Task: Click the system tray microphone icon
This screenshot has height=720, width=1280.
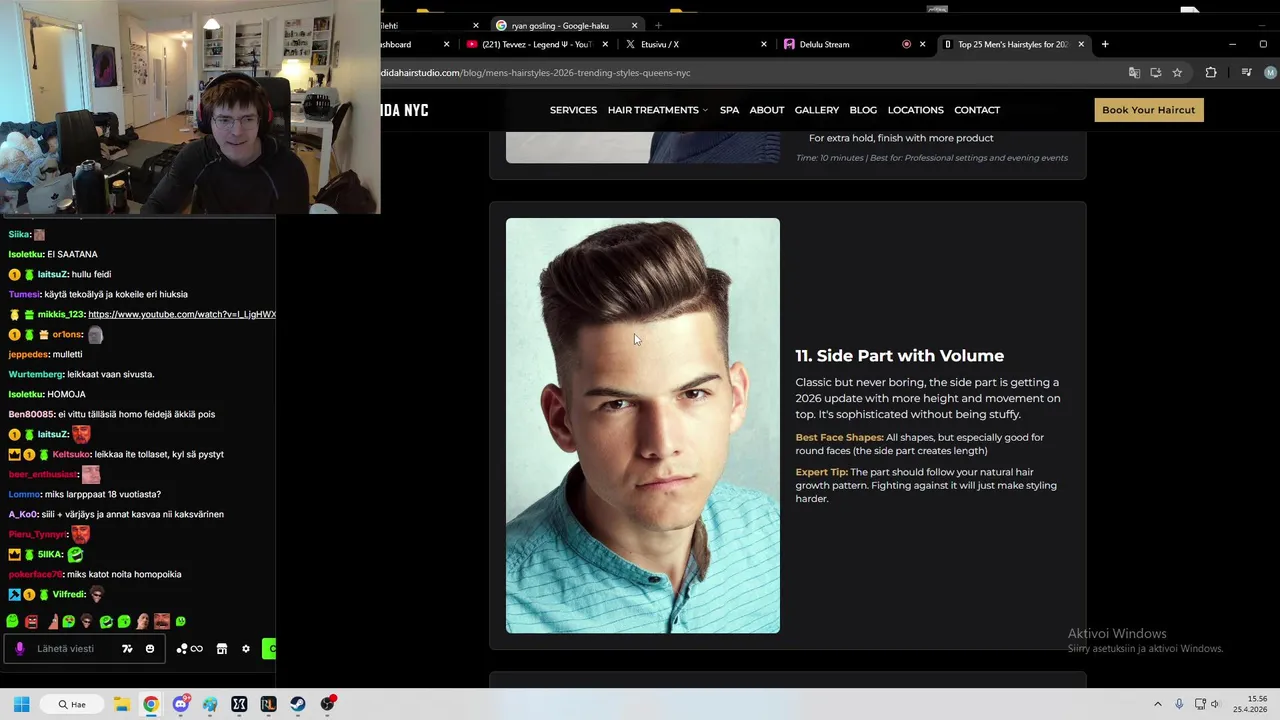Action: [x=1180, y=704]
